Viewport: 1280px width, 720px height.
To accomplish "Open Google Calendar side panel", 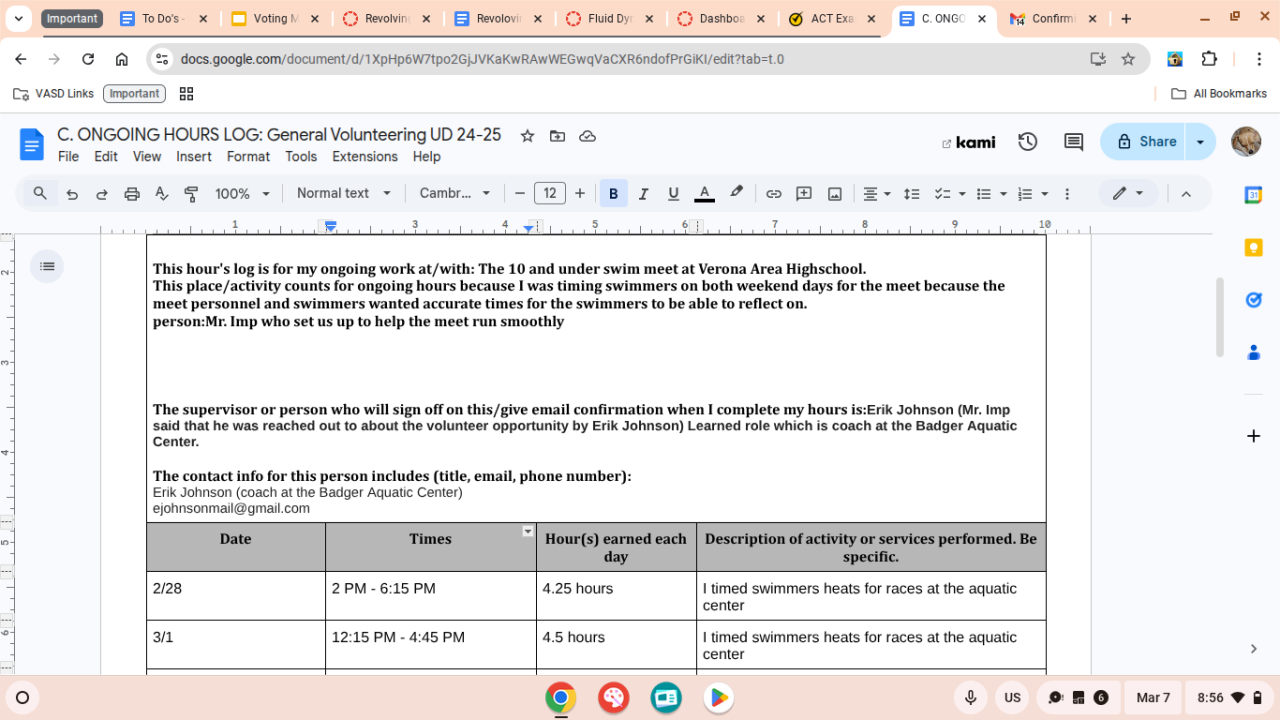I will [x=1253, y=195].
